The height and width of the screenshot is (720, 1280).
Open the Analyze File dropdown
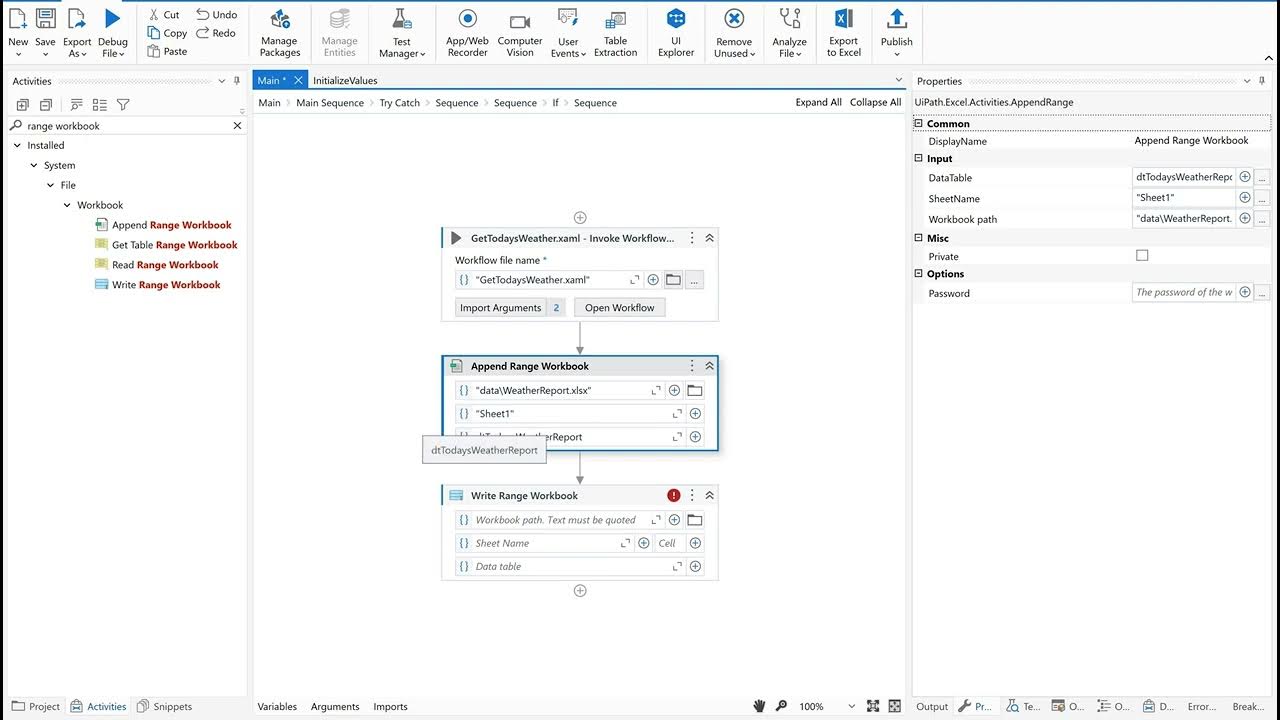pos(790,47)
